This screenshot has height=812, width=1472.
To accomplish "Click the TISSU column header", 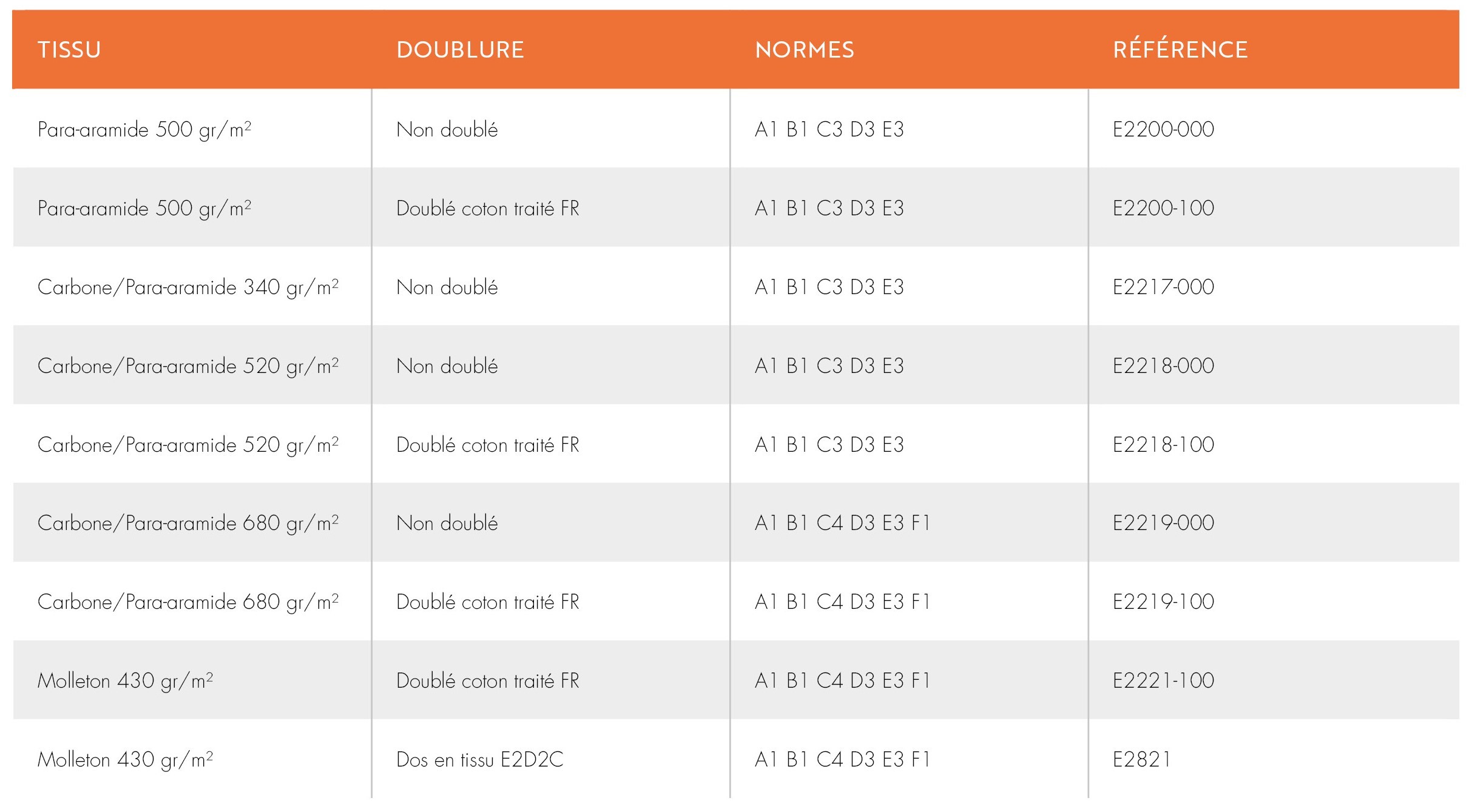I will pos(69,50).
